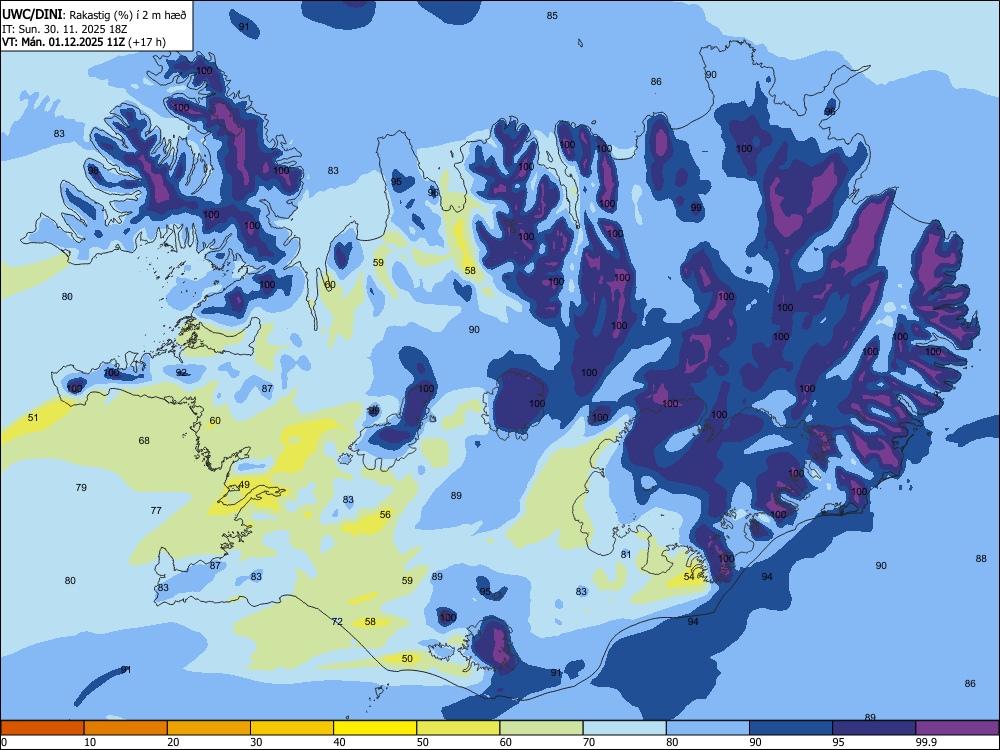Click the humidity value '85' on the map
The width and height of the screenshot is (1000, 750).
click(x=552, y=15)
